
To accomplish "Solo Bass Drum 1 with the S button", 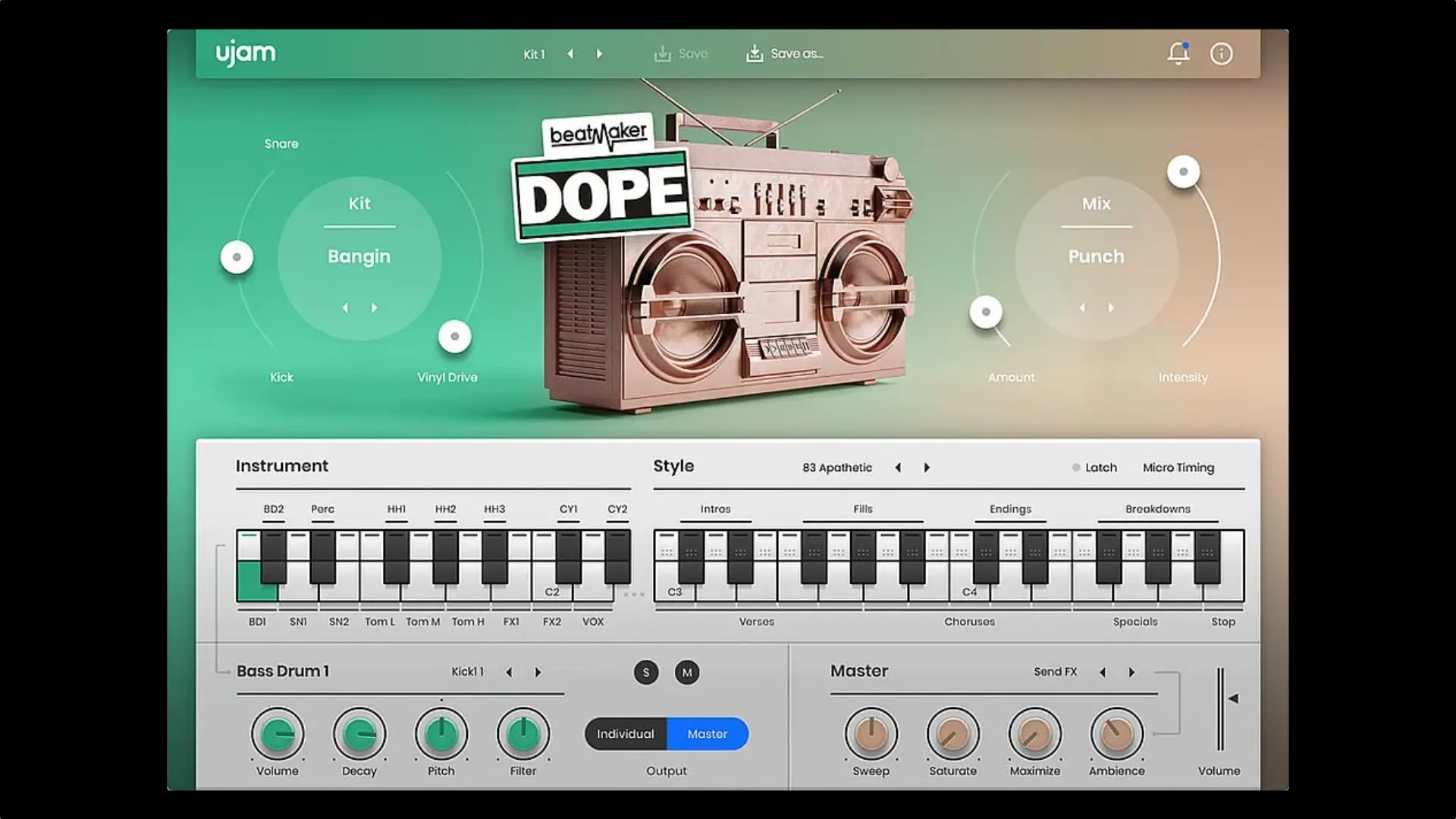I will [646, 673].
